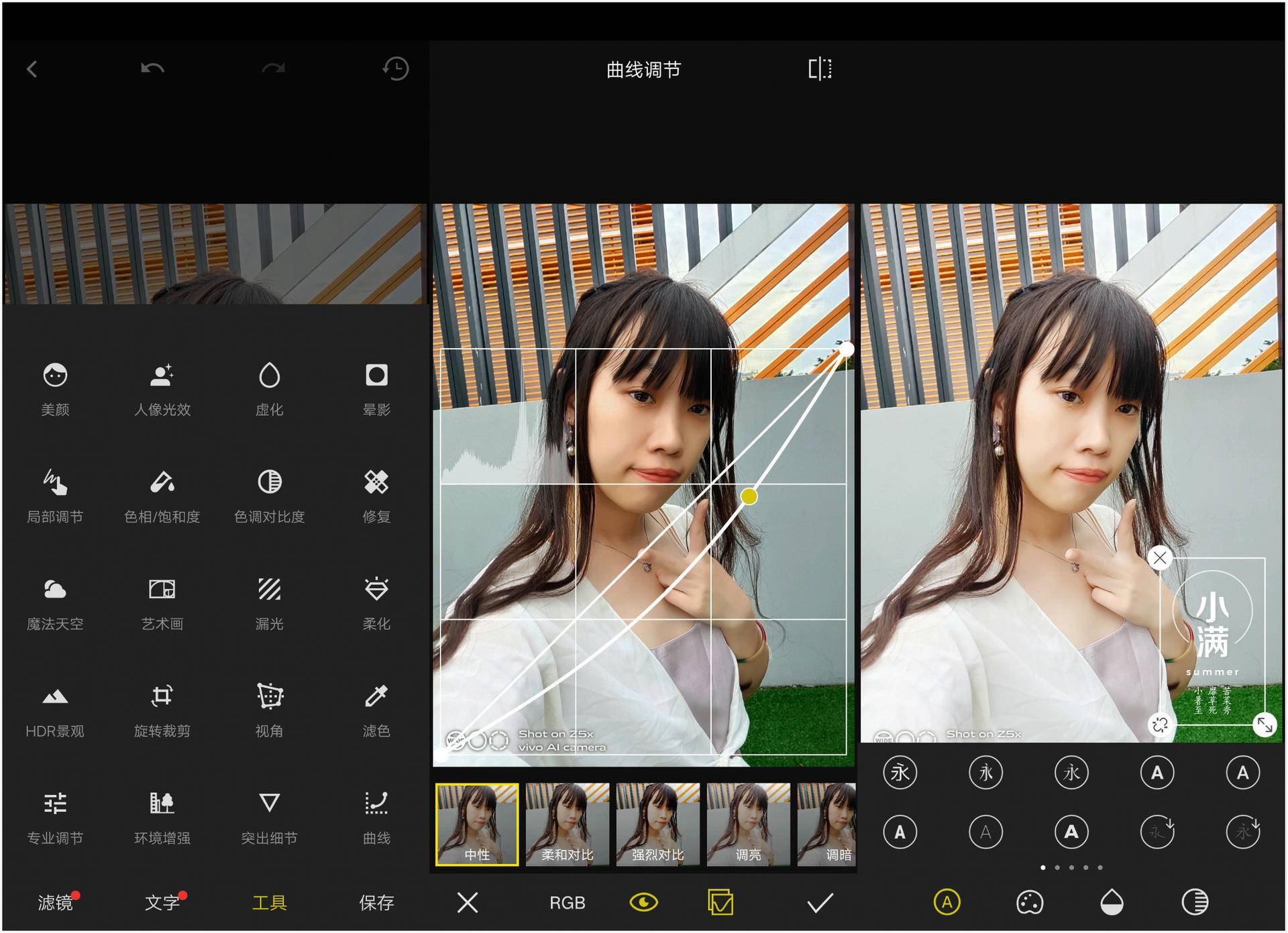Open the 魔法天空 magic sky tool
This screenshot has width=1288, height=933.
pos(56,604)
